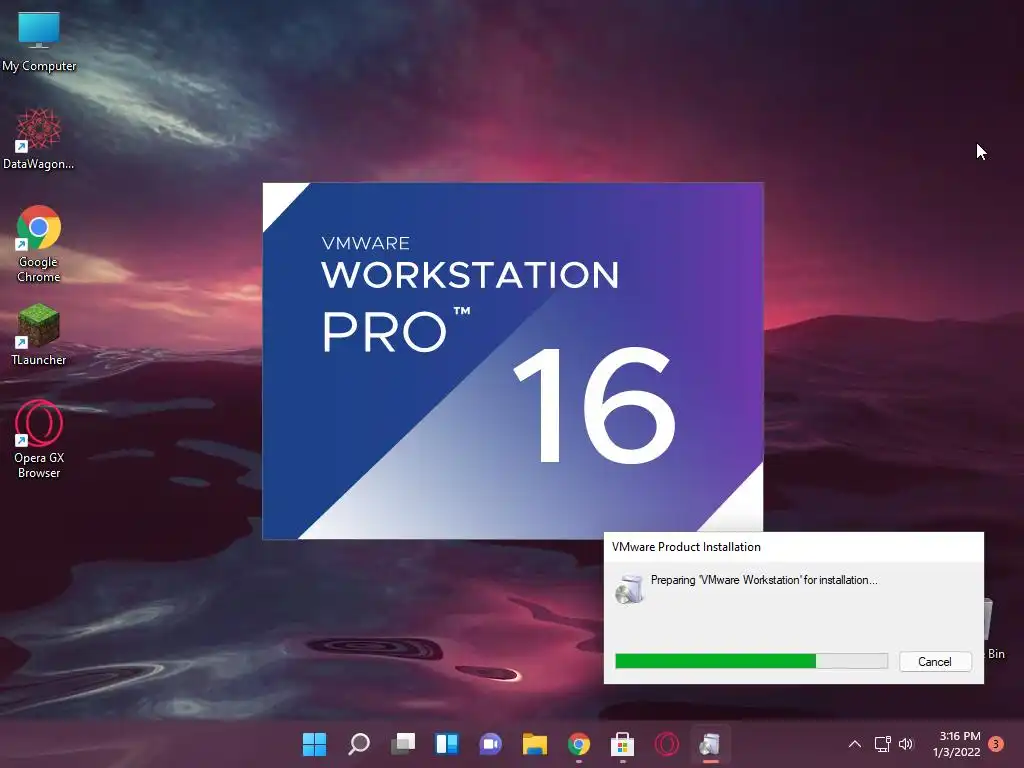The width and height of the screenshot is (1024, 768).
Task: Click the green installation progress bar
Action: pyautogui.click(x=751, y=661)
